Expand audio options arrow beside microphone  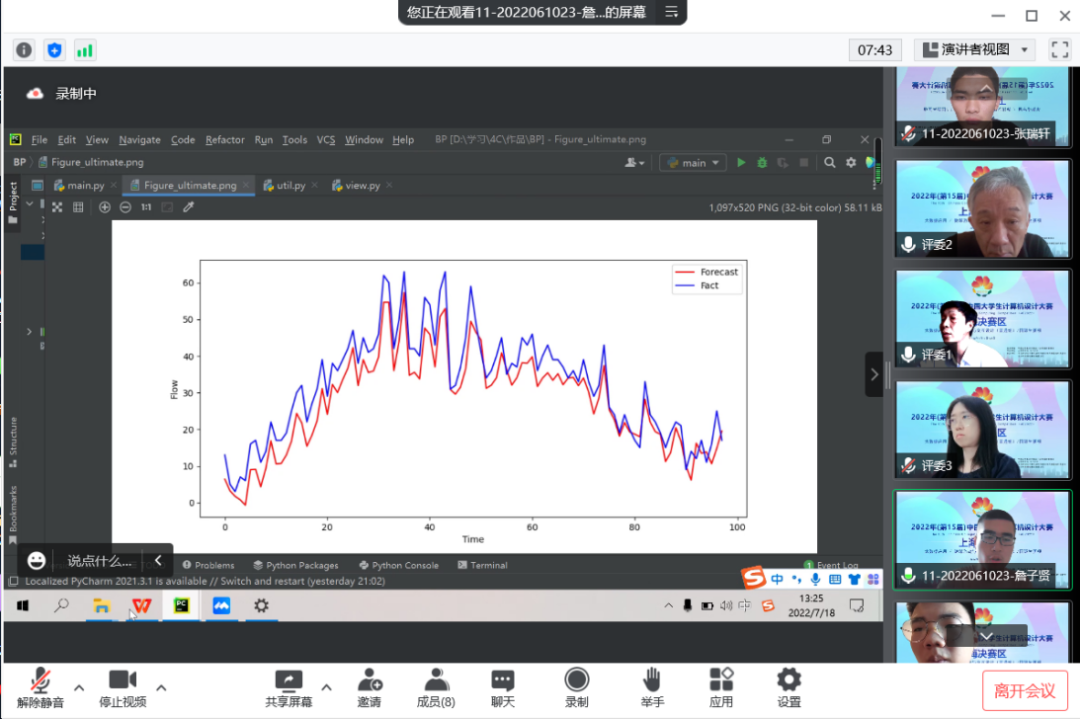(x=79, y=687)
